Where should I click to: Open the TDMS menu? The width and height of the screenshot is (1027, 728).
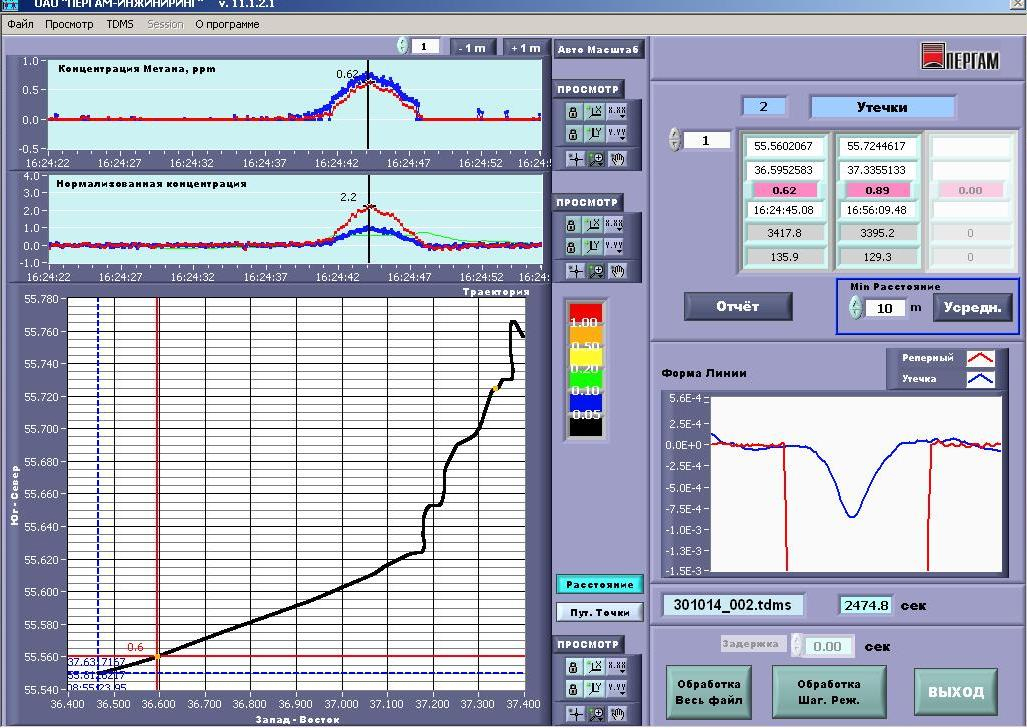click(120, 24)
